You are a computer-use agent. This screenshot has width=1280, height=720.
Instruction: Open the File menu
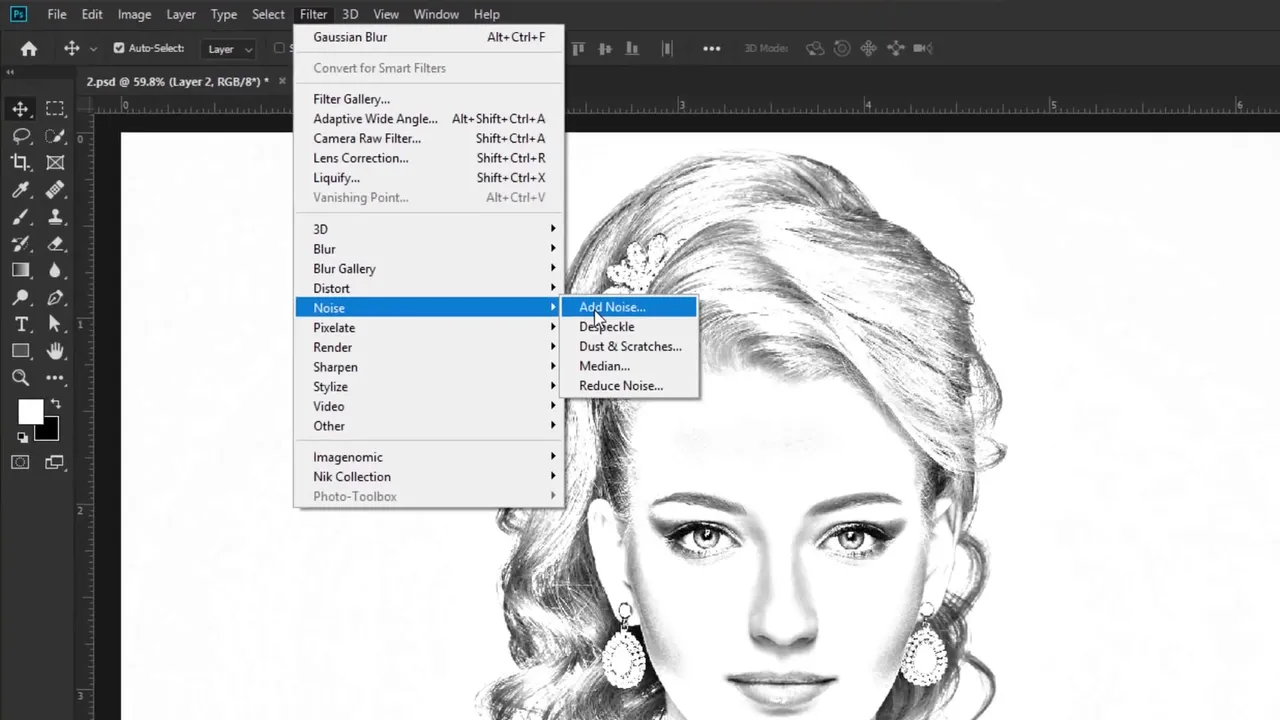tap(57, 14)
